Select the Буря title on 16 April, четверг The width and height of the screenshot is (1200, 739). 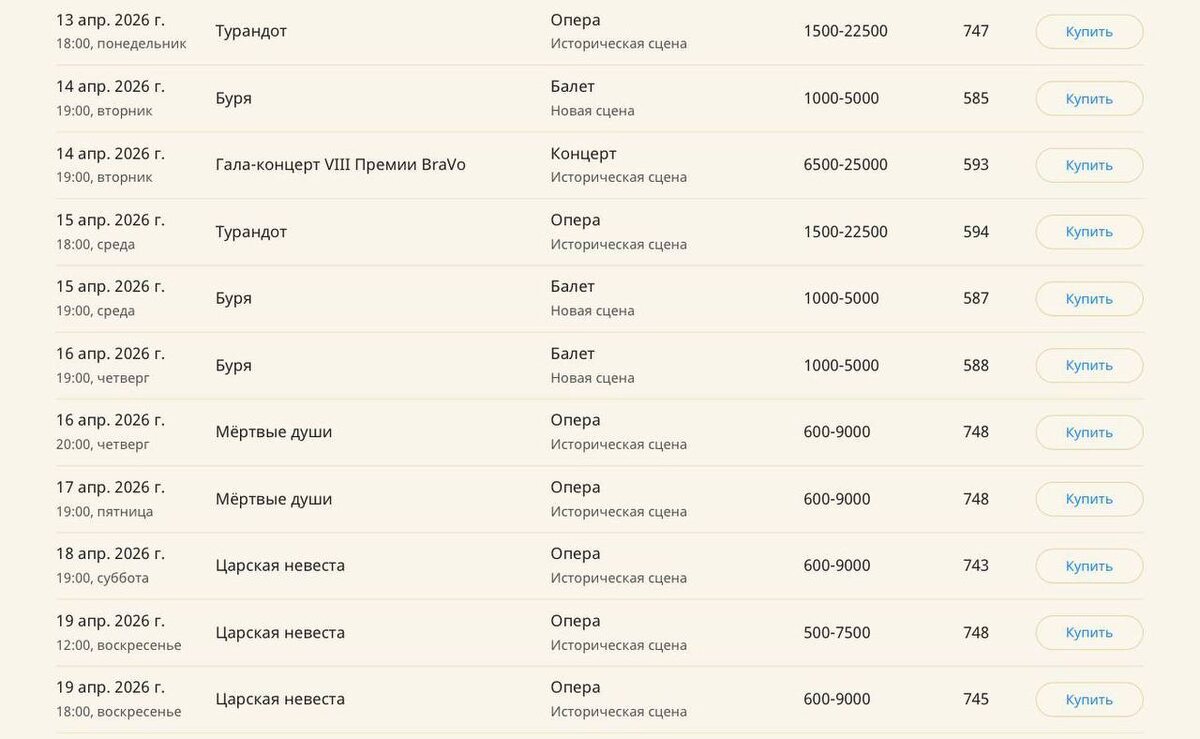click(x=233, y=365)
